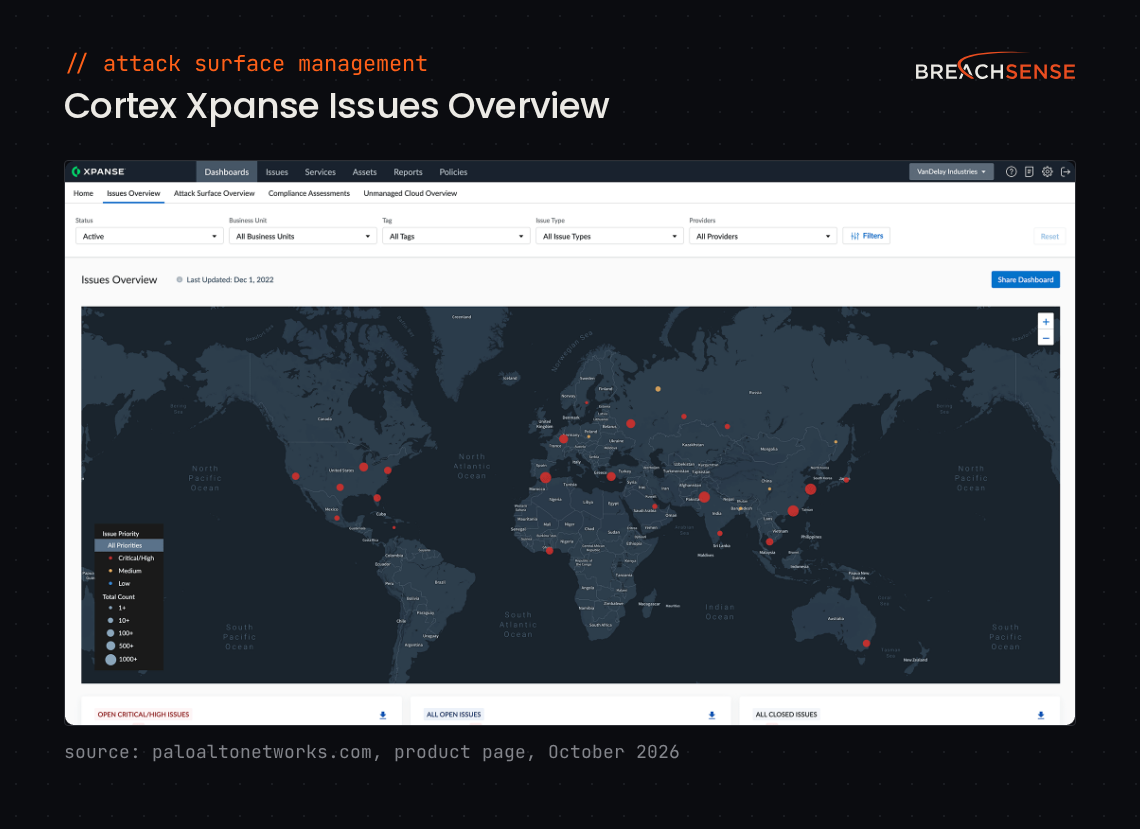Image resolution: width=1140 pixels, height=829 pixels.
Task: Select All Priorities in legend
Action: [129, 545]
